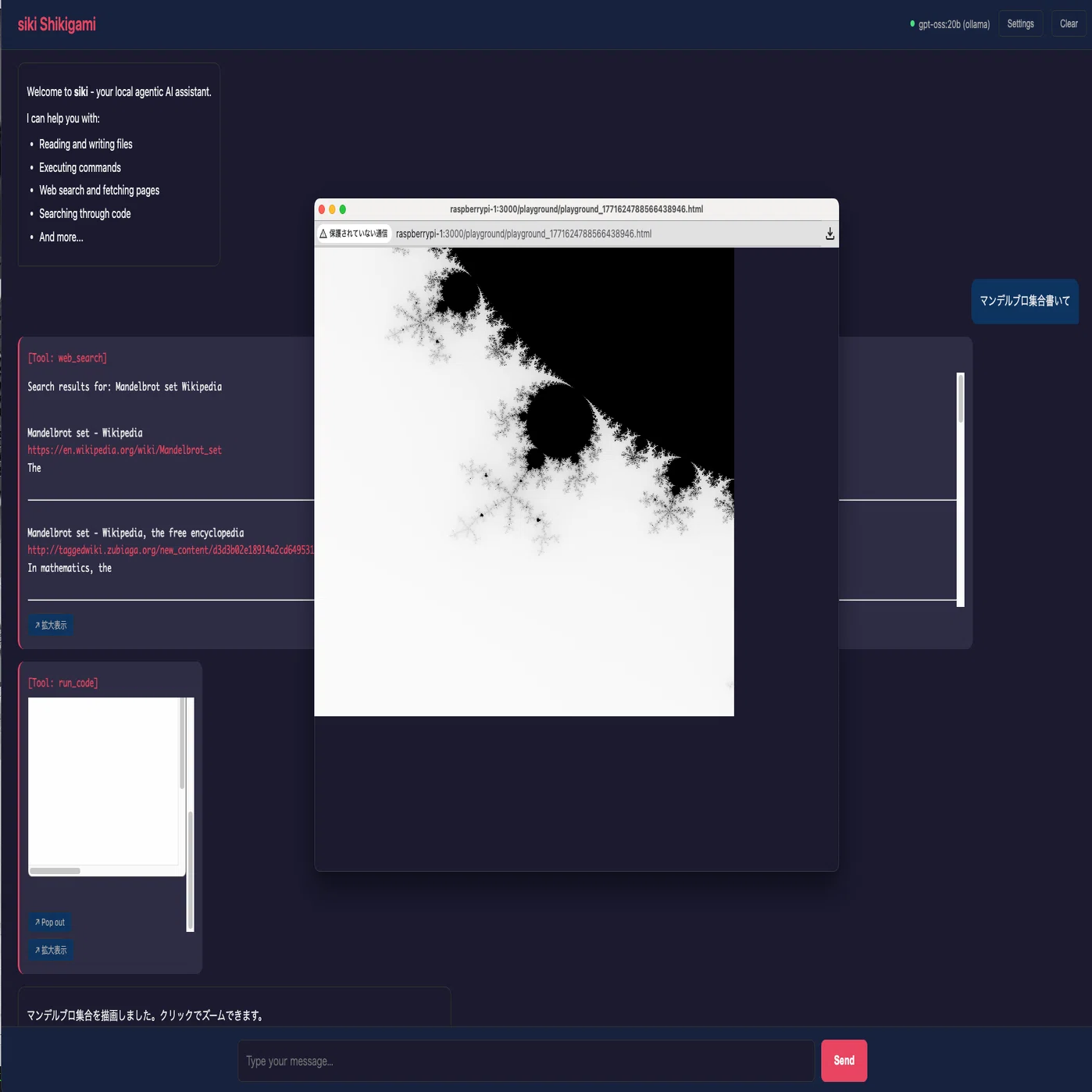Expand the web_search result with 拡大表示
The height and width of the screenshot is (1092, 1092).
51,626
